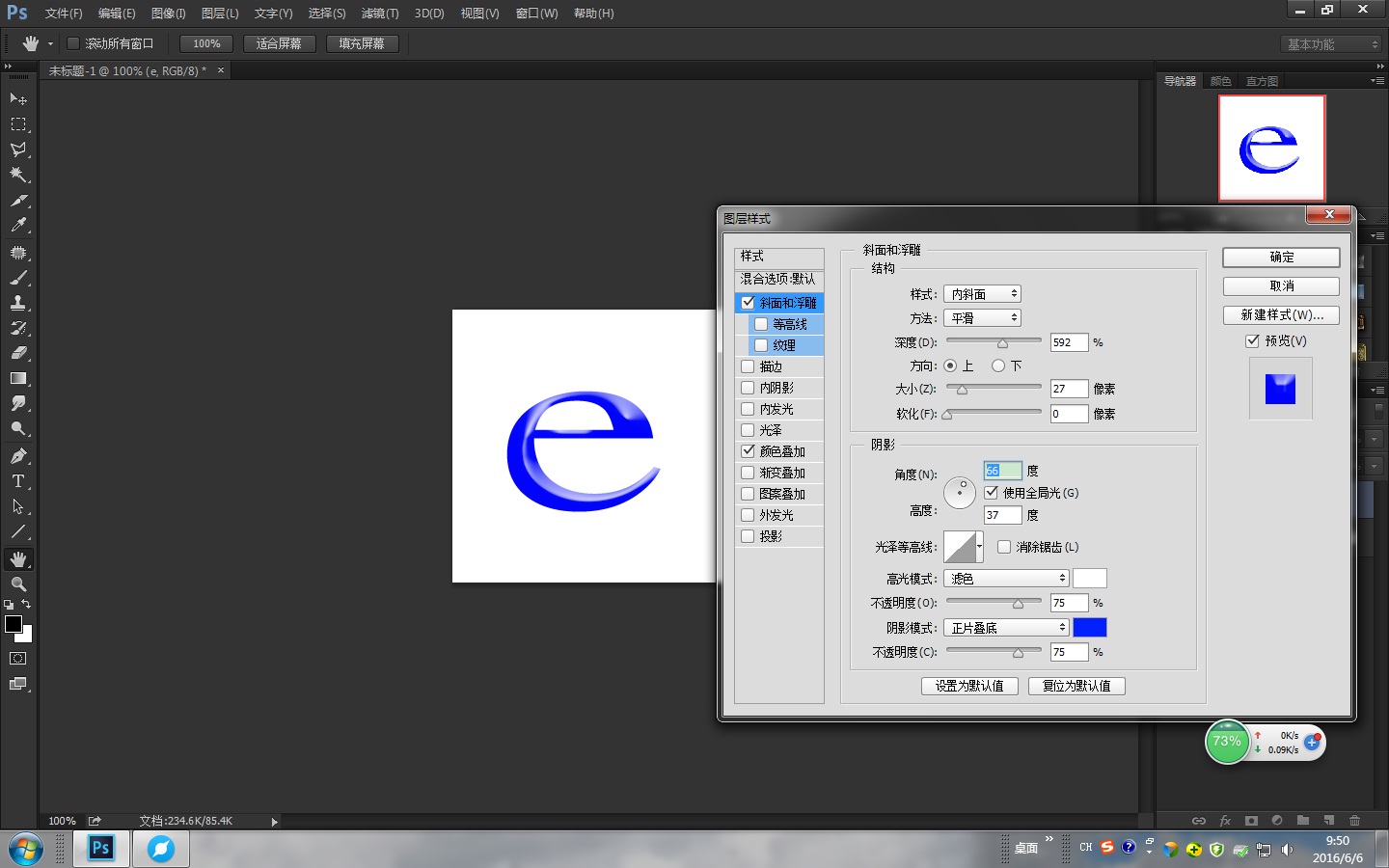
Task: Open the 滤镜(T) filter menu
Action: (x=379, y=14)
